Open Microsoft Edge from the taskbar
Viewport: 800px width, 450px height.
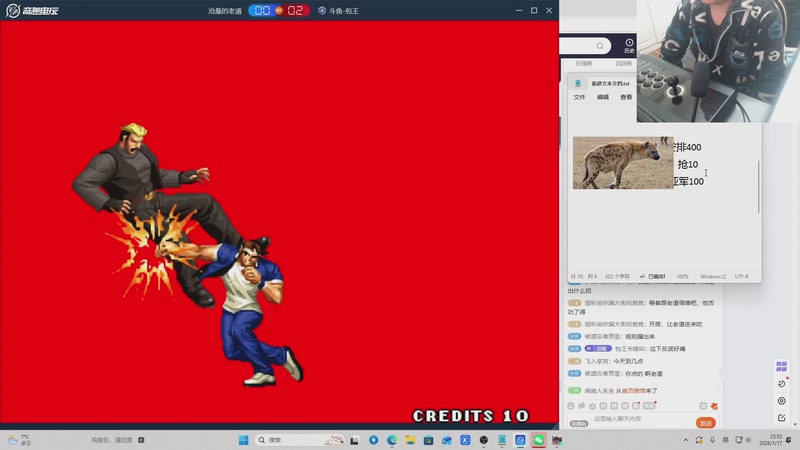click(x=392, y=440)
